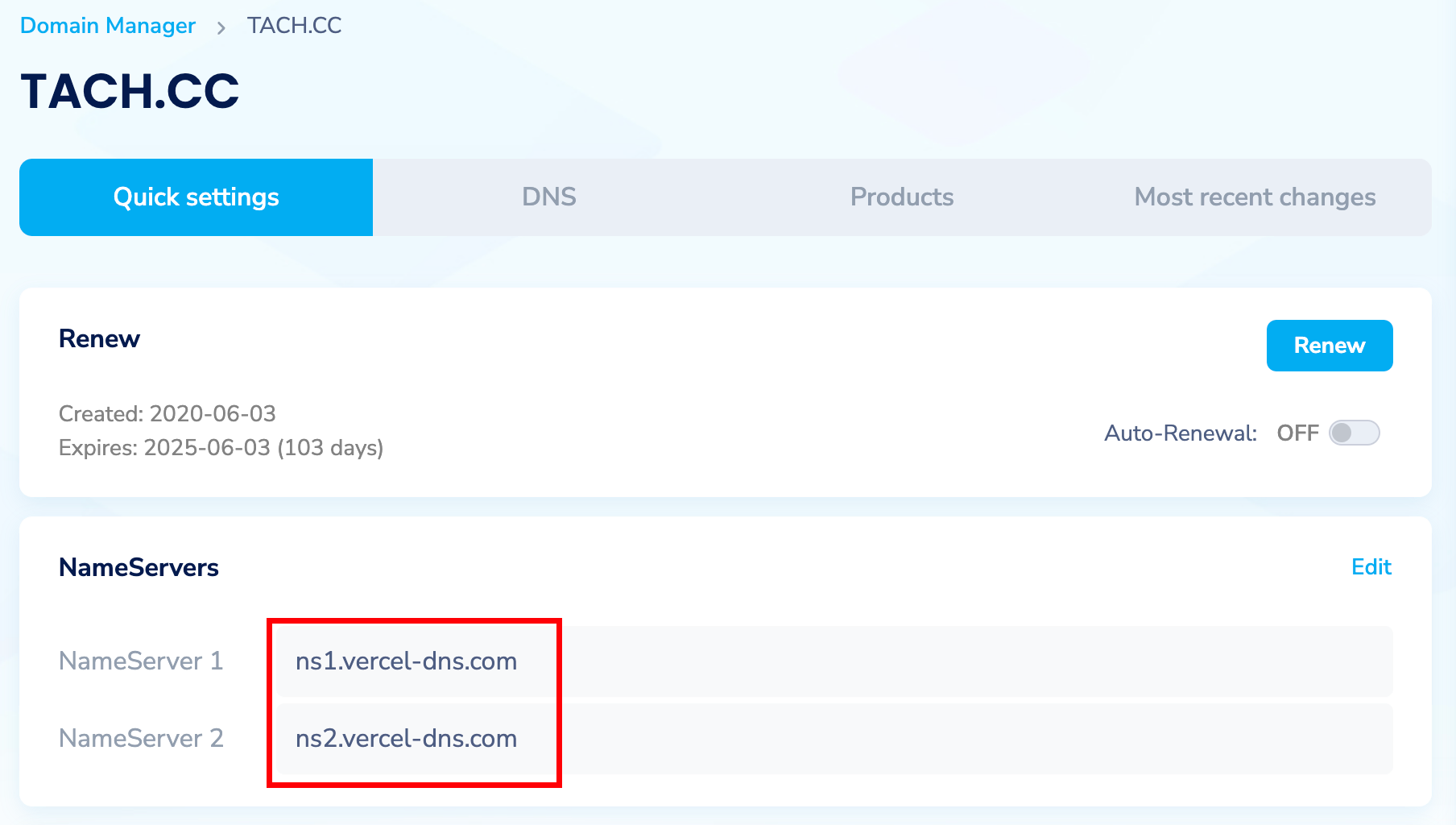View the Most recent changes tab
This screenshot has width=1456, height=825.
(x=1254, y=197)
